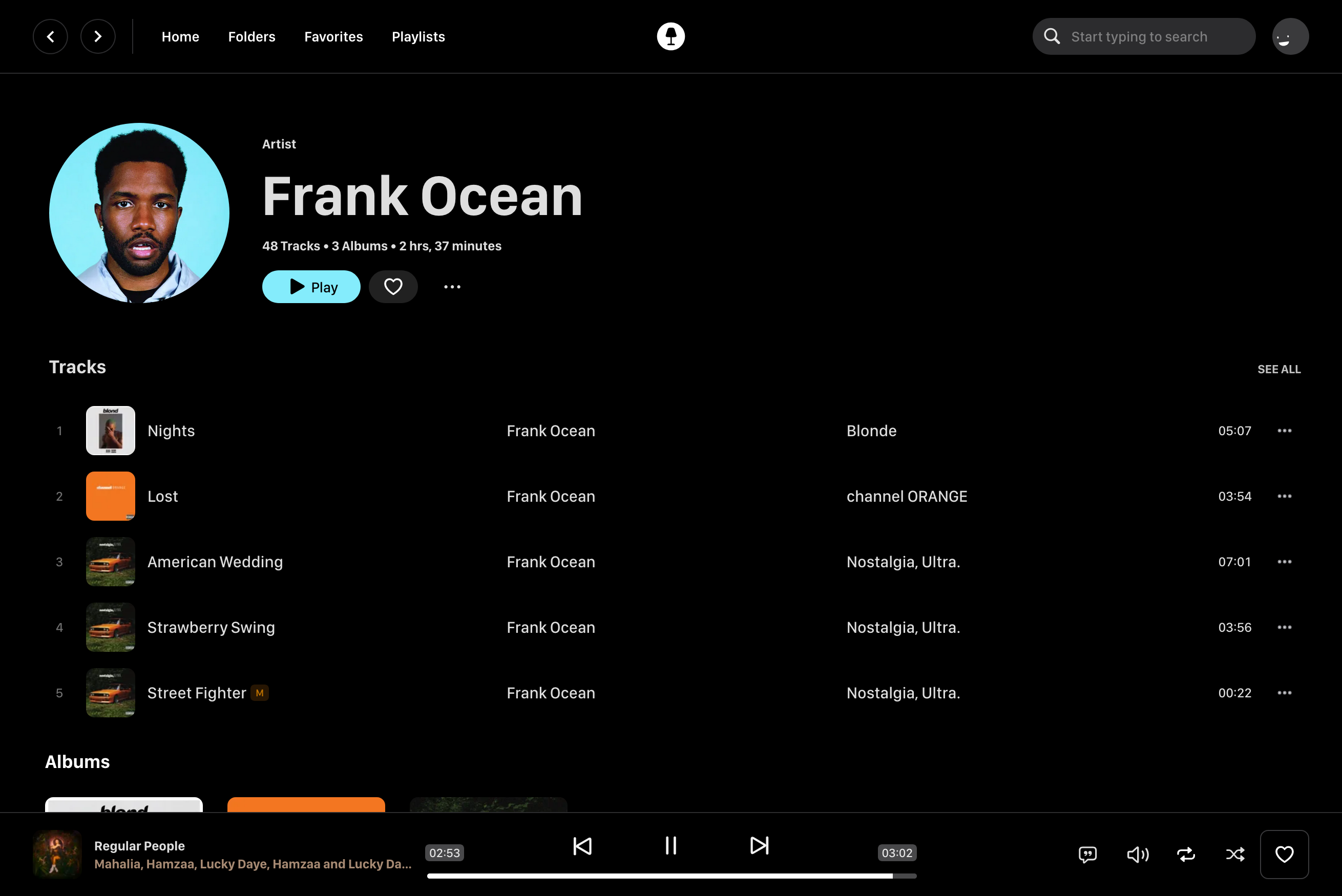The image size is (1342, 896).
Task: Go to the Home tab
Action: point(181,36)
